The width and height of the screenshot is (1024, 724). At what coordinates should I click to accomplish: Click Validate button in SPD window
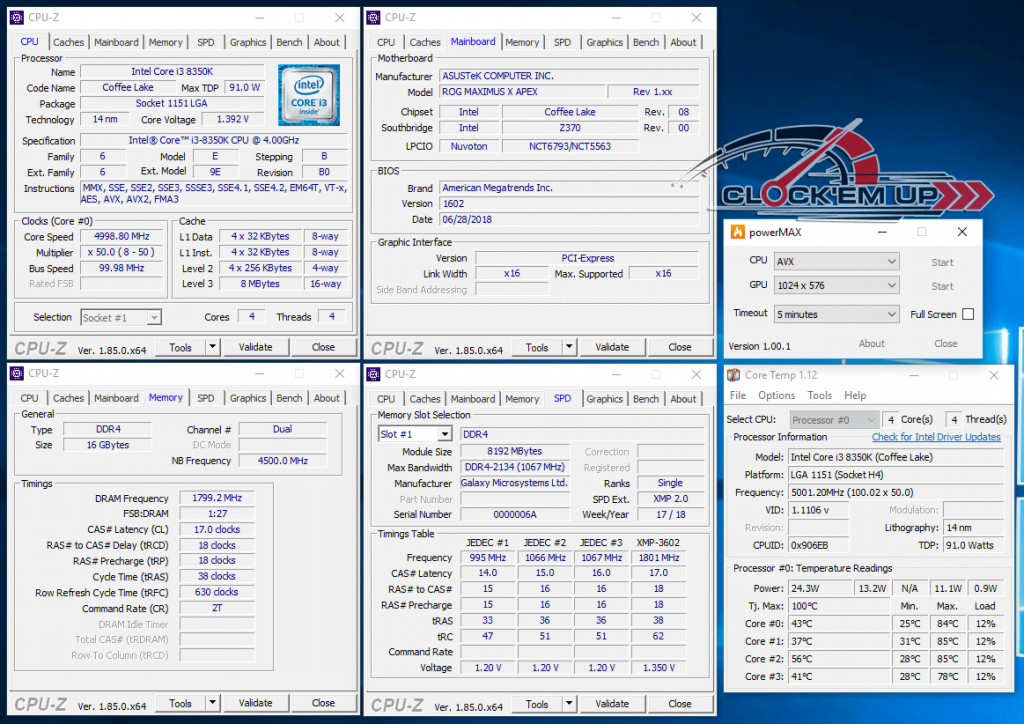612,704
